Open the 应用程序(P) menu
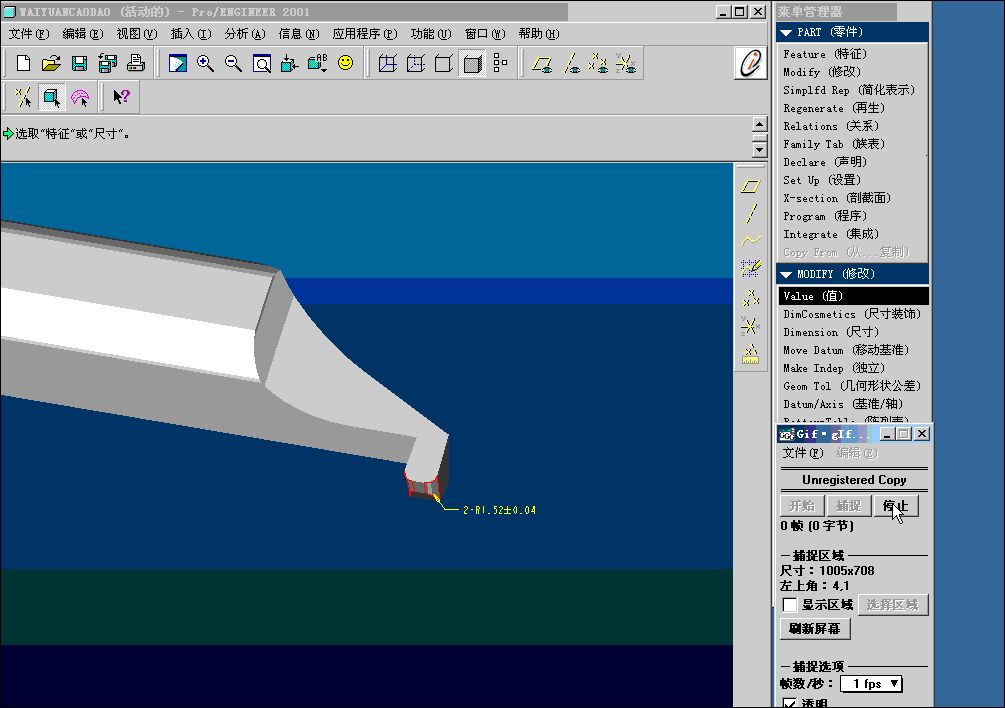This screenshot has width=1005, height=708. coord(365,34)
